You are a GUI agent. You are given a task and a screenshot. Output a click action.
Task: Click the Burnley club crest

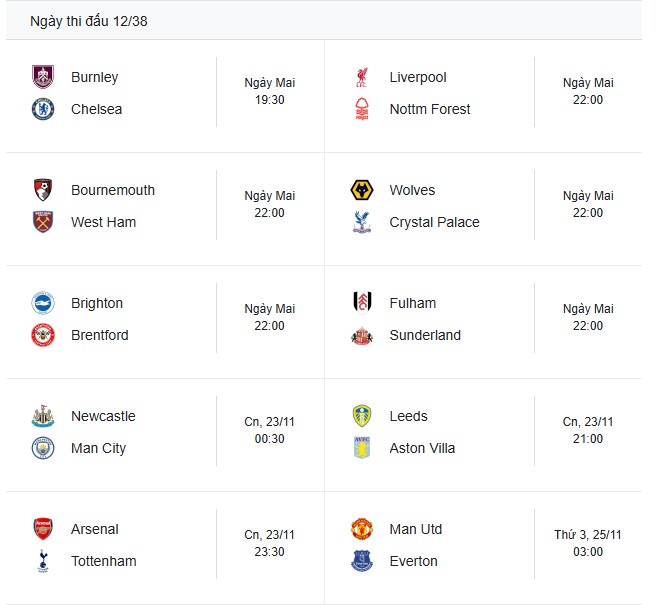(42, 78)
